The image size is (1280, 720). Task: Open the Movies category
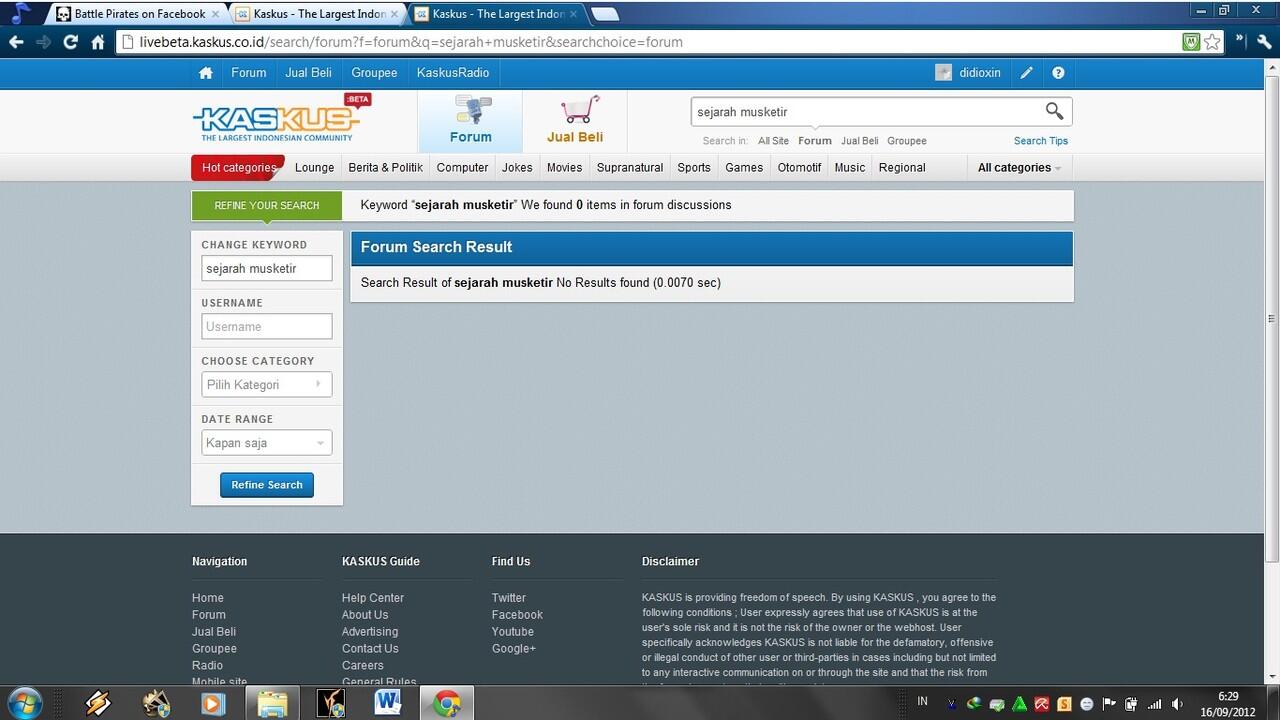pyautogui.click(x=564, y=168)
